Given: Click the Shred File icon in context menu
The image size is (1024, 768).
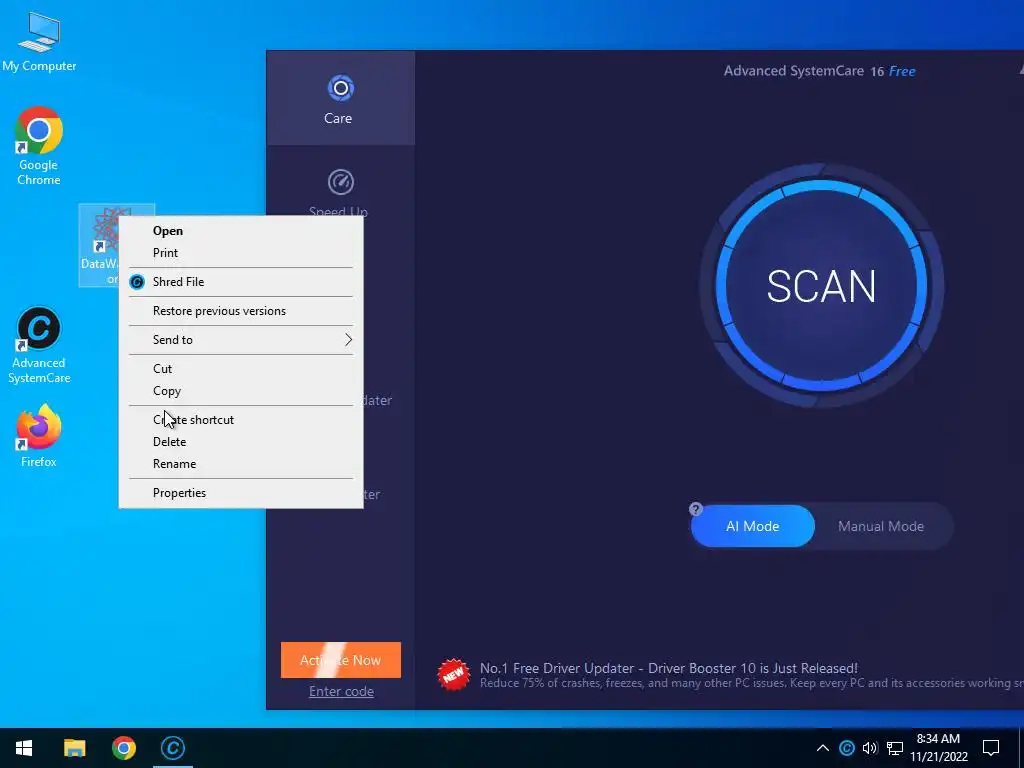Looking at the screenshot, I should pyautogui.click(x=137, y=282).
